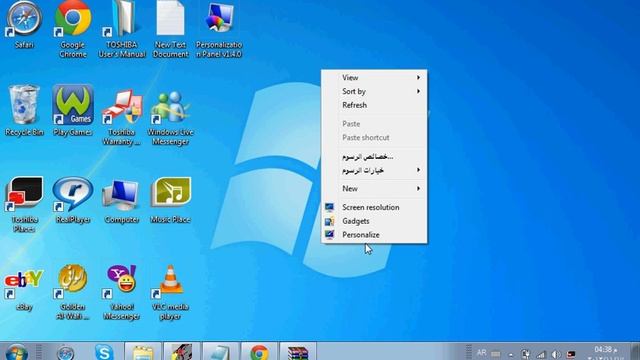
Task: Click the Skype icon in the taskbar
Action: click(104, 352)
